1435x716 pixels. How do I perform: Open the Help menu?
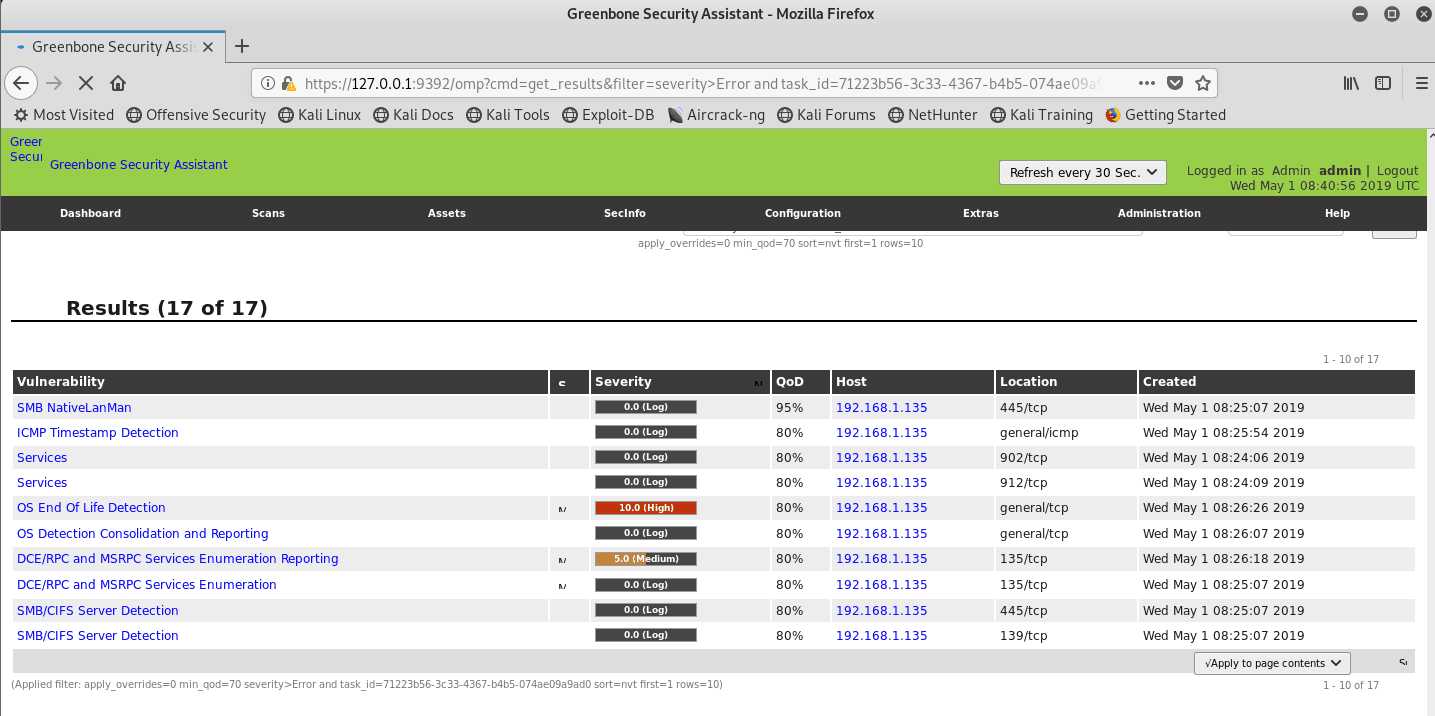pyautogui.click(x=1337, y=213)
